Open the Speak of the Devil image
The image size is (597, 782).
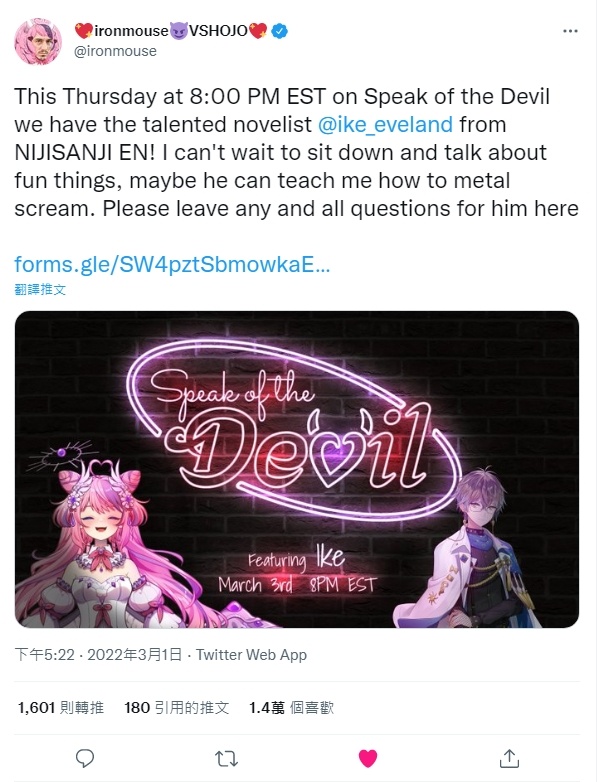click(x=297, y=469)
